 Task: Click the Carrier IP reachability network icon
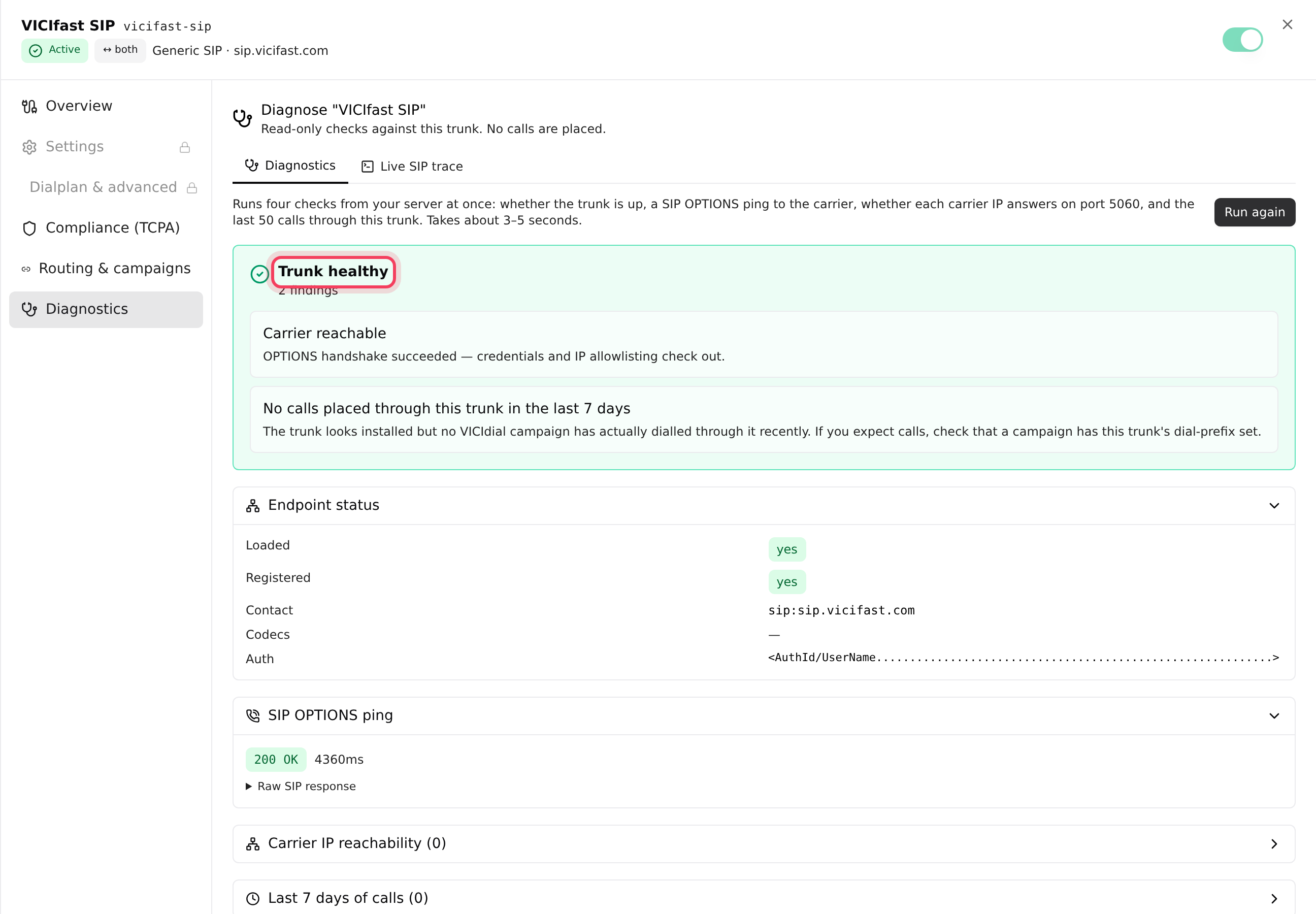pyautogui.click(x=252, y=843)
